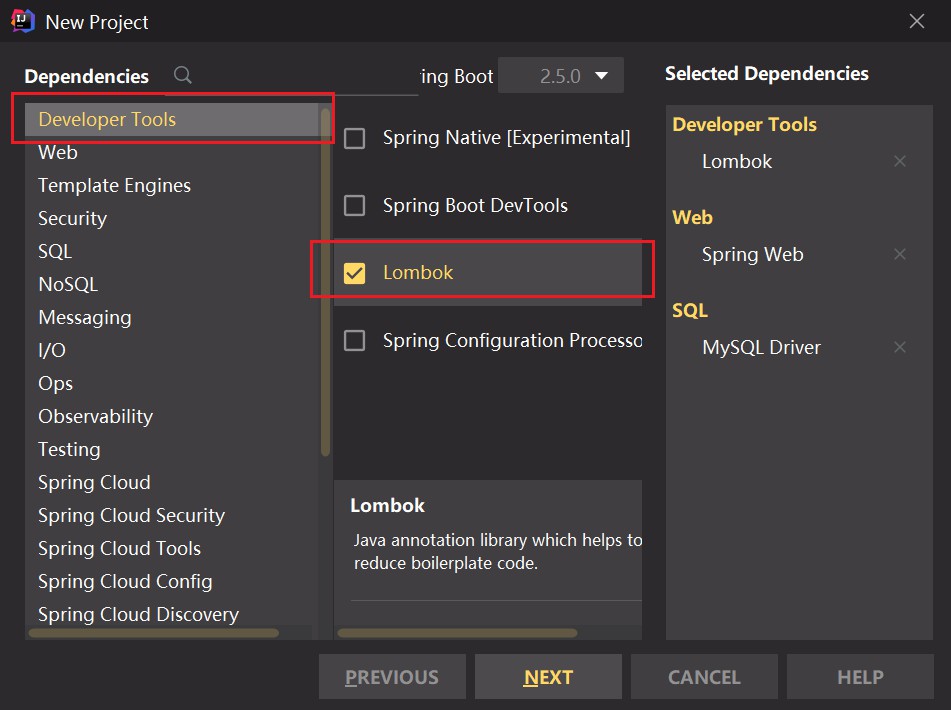The width and height of the screenshot is (951, 710).
Task: Select the Observability category
Action: (172, 417)
